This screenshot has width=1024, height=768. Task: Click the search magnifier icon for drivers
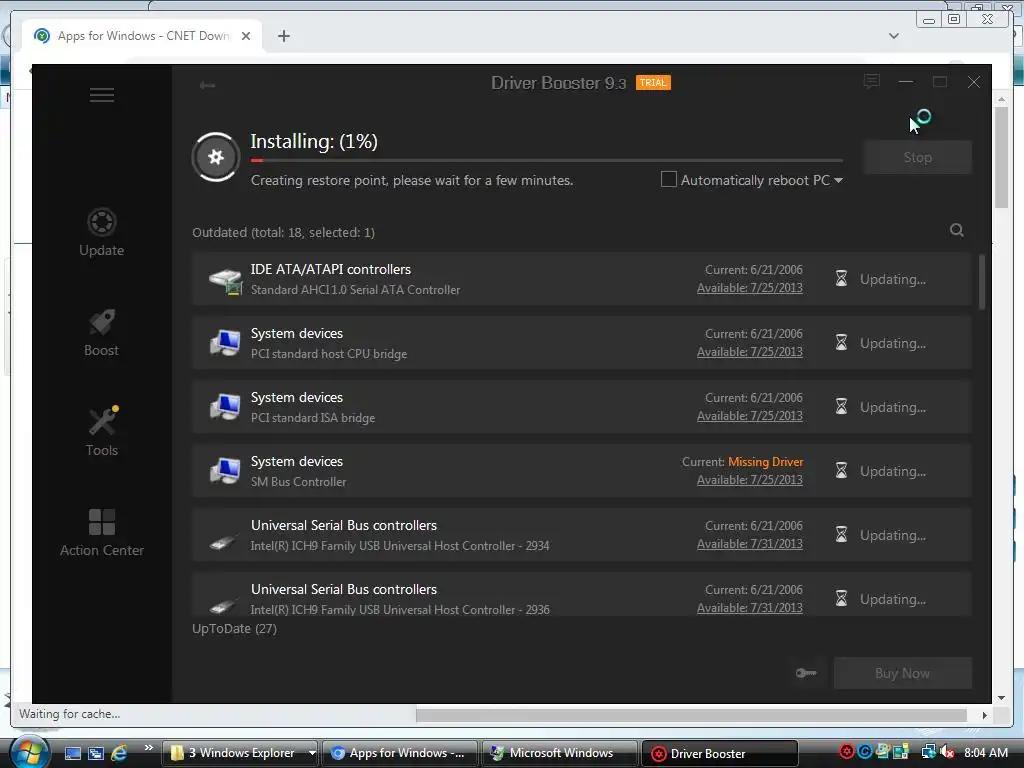coord(957,230)
